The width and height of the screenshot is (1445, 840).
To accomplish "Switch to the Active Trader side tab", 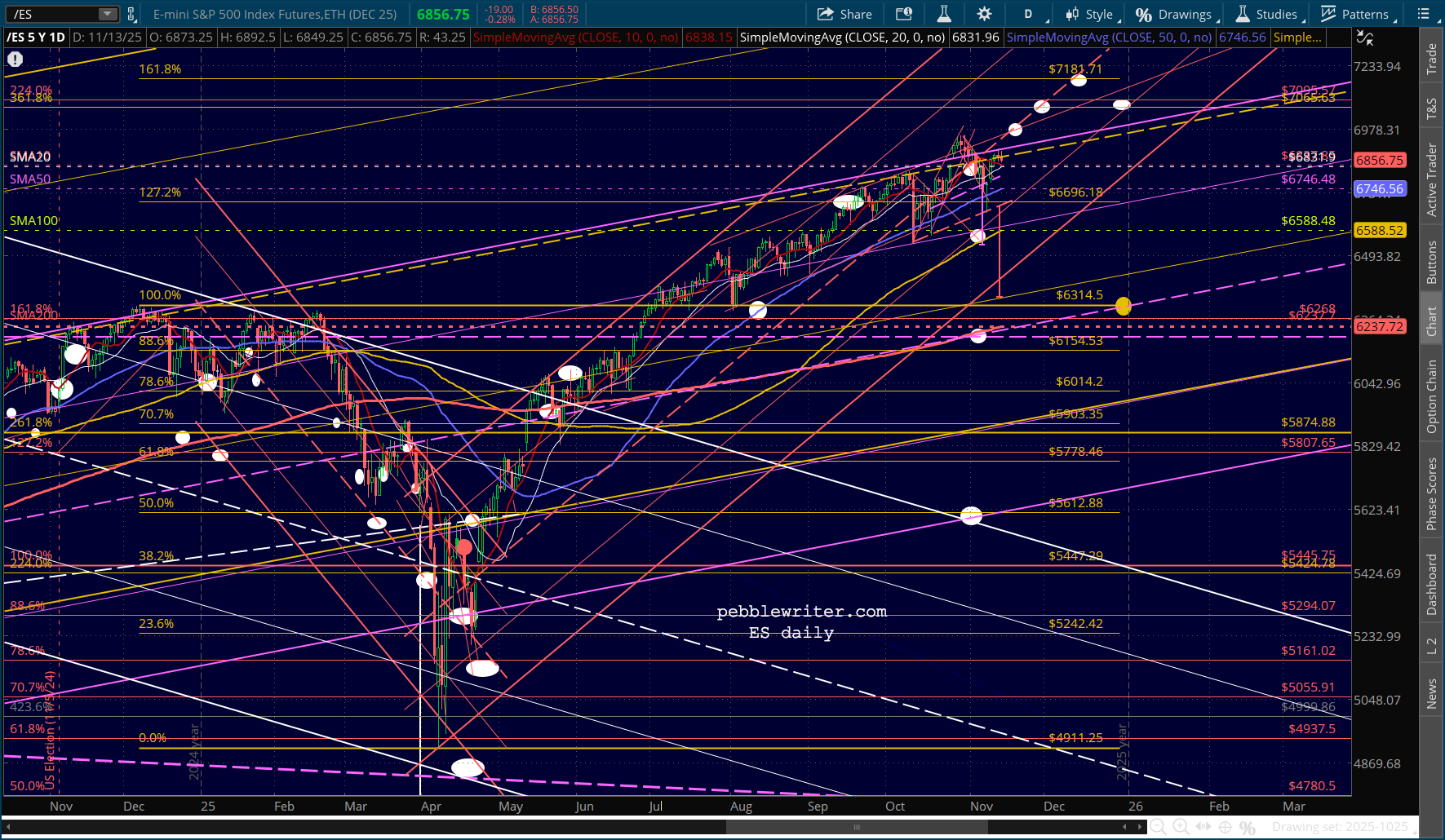I will (1432, 180).
